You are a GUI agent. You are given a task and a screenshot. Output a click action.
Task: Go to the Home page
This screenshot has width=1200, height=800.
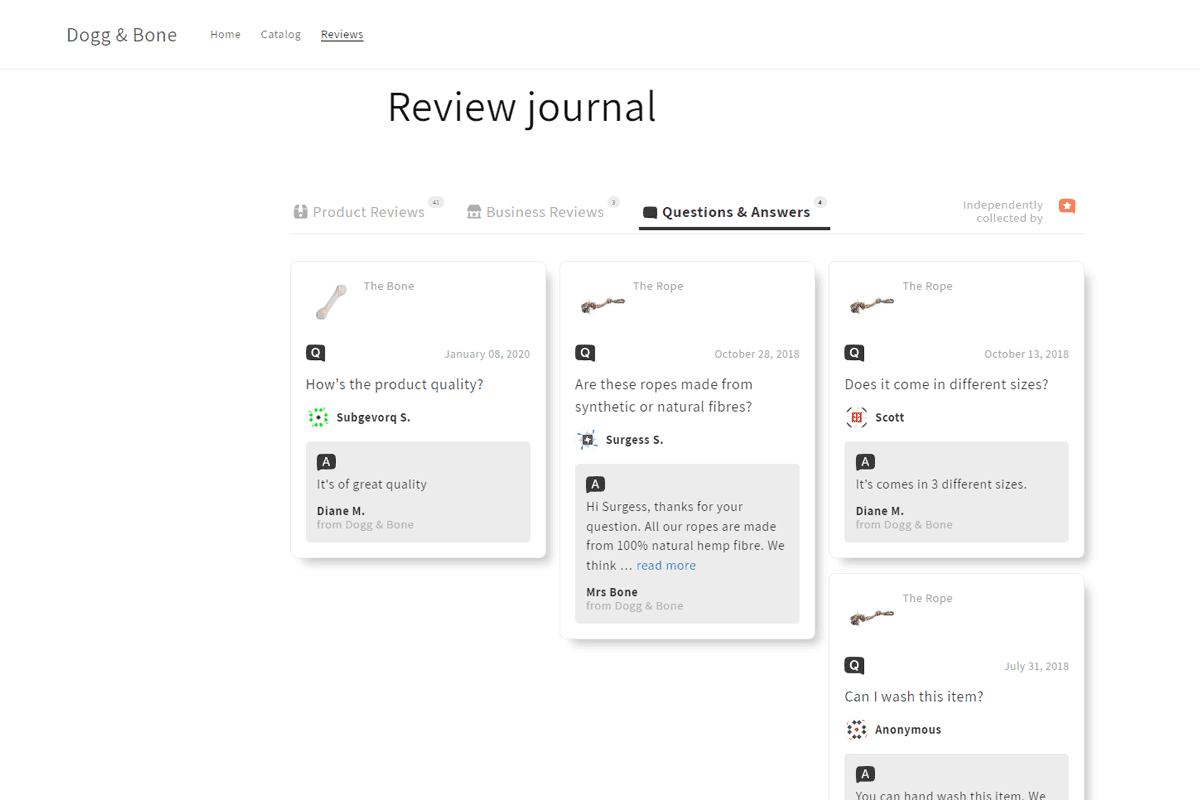click(225, 34)
